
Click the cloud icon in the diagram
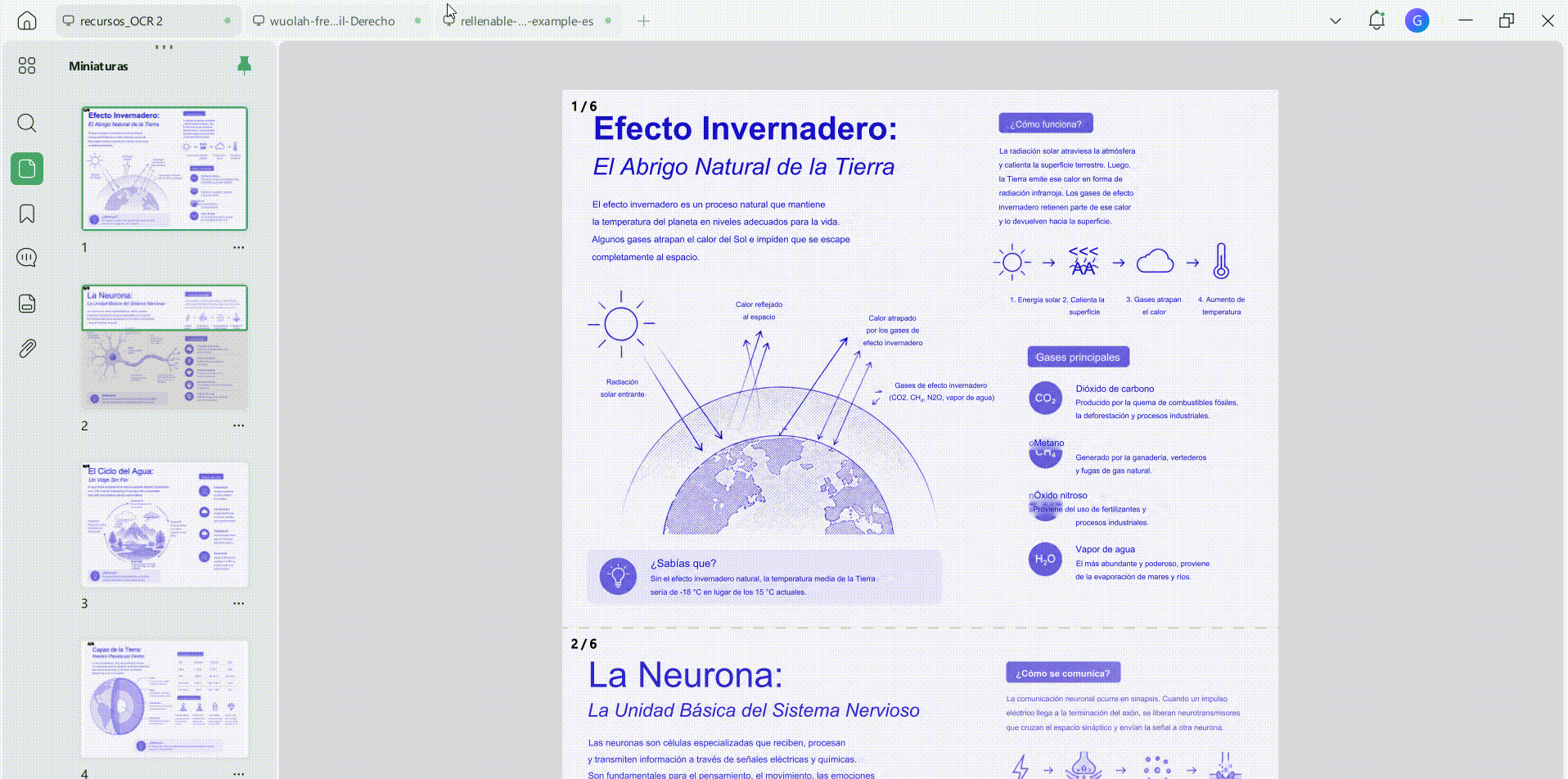pos(1155,262)
